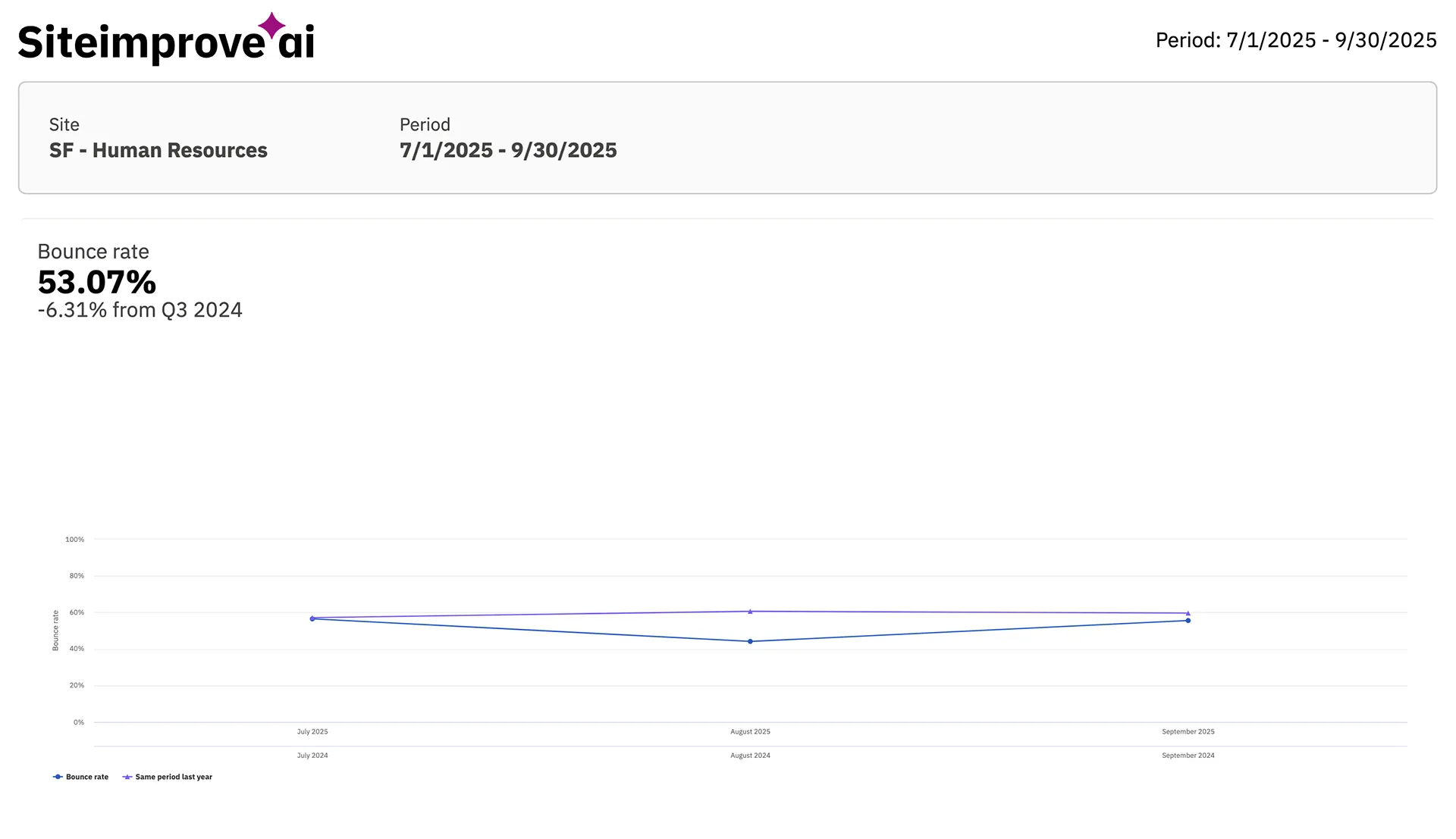Viewport: 1456px width, 839px height.
Task: Click the site name SF - Human Resources
Action: tap(157, 150)
